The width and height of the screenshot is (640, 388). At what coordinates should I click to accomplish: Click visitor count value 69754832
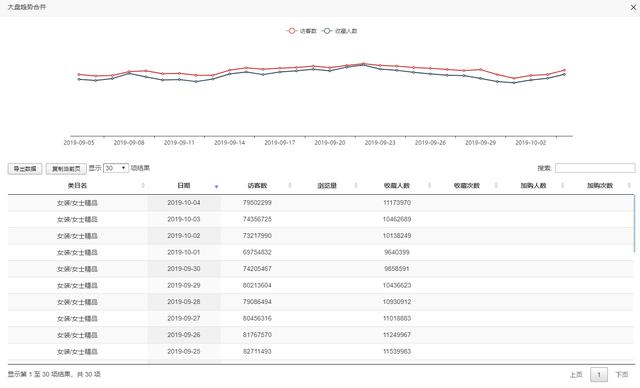tap(257, 252)
